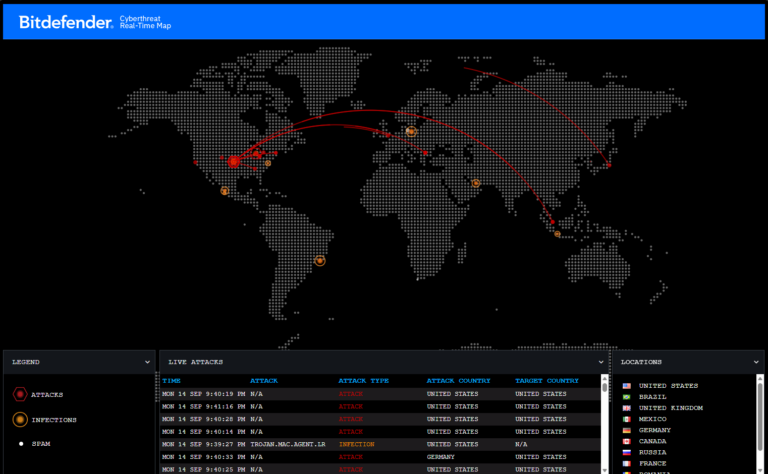Click the Live Attacks scrollbar up arrow
This screenshot has height=474, width=768.
604,379
